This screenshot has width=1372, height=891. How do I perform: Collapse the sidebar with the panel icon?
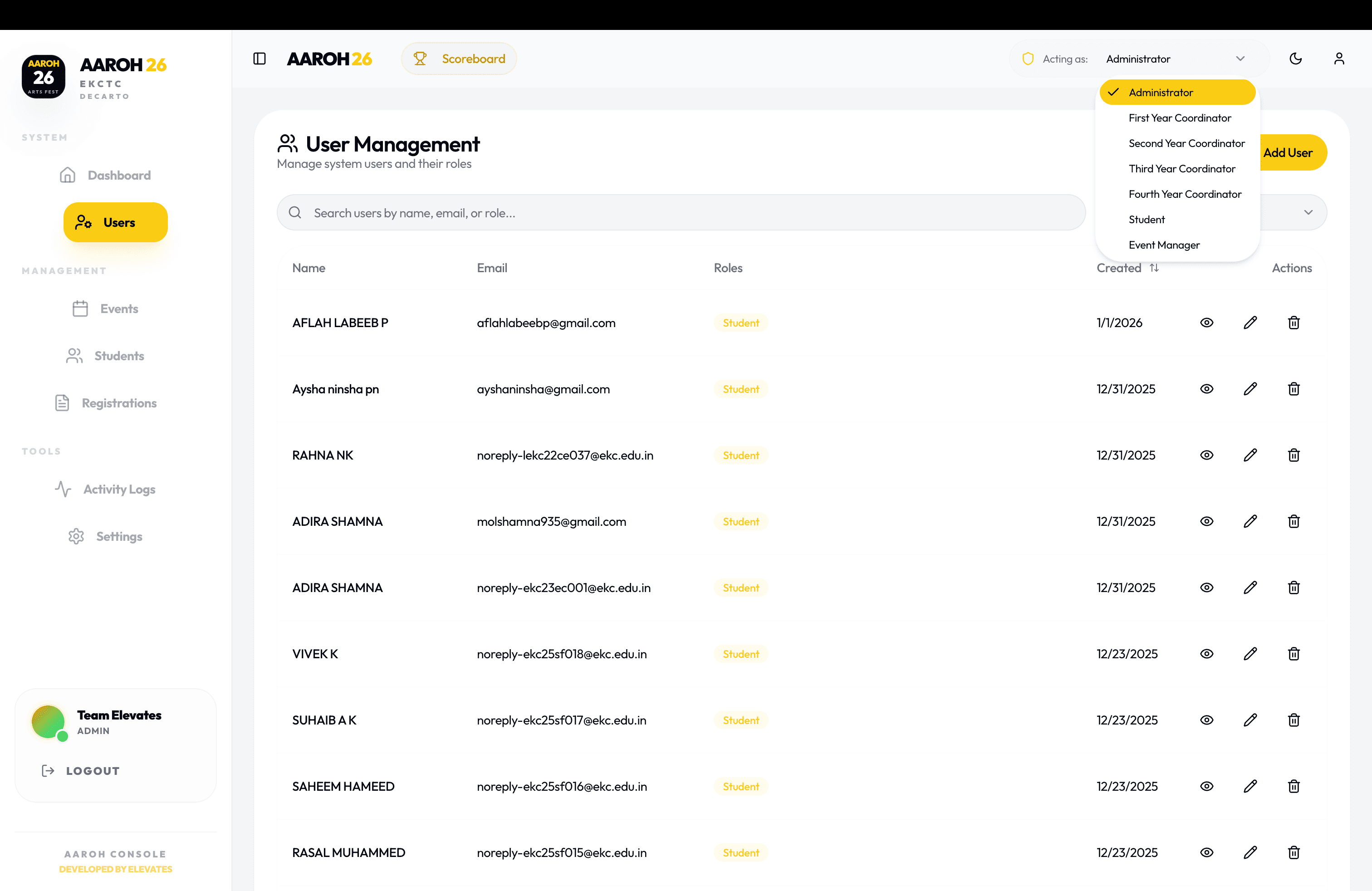tap(260, 59)
